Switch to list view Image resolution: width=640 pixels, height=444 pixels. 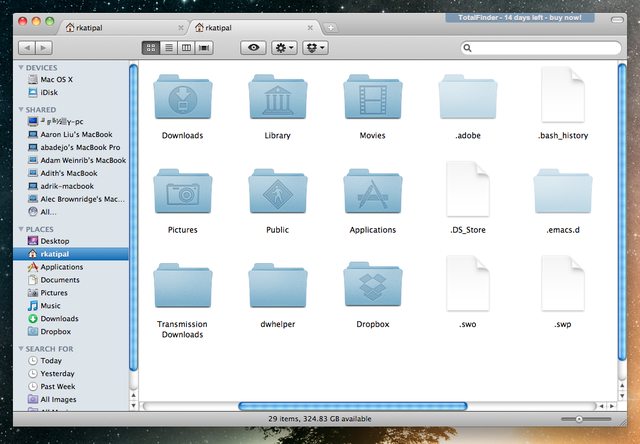coord(168,47)
